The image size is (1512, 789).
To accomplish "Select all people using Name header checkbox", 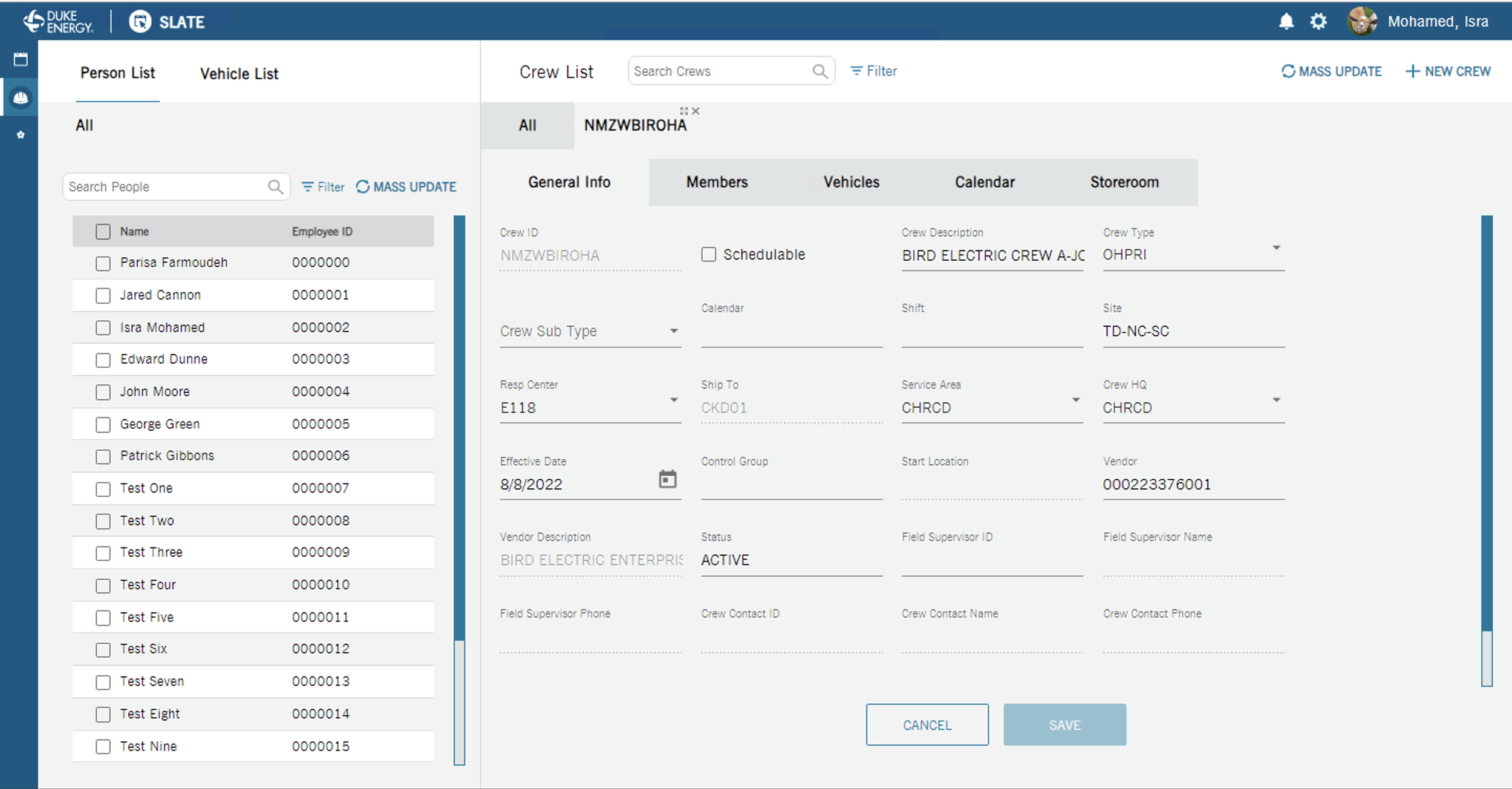I will (x=103, y=232).
